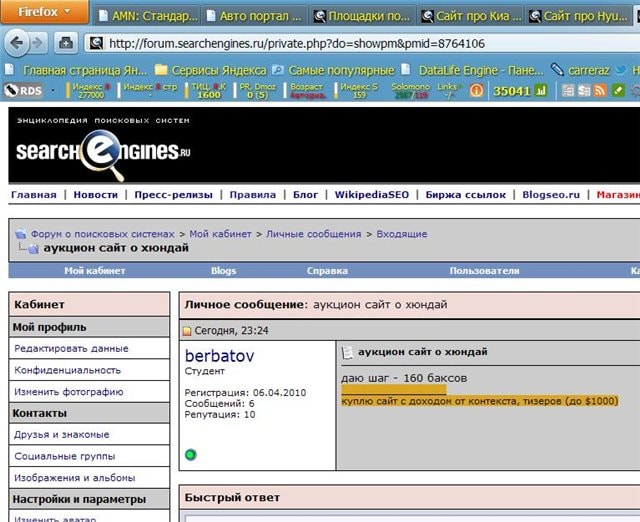
Task: Open the Самые популярные bookmark
Action: [333, 70]
